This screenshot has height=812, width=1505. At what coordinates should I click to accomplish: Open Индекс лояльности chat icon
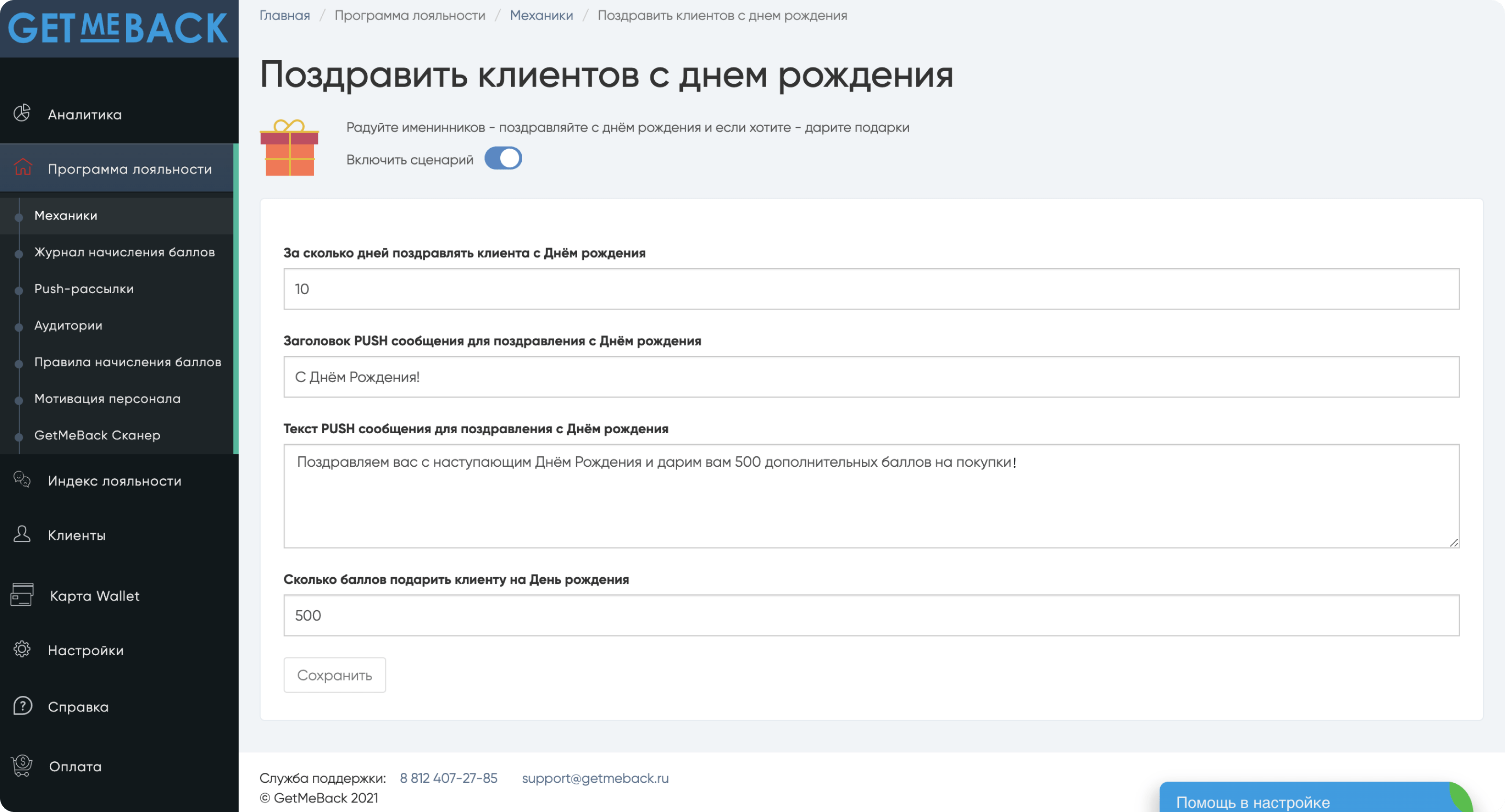click(x=22, y=480)
